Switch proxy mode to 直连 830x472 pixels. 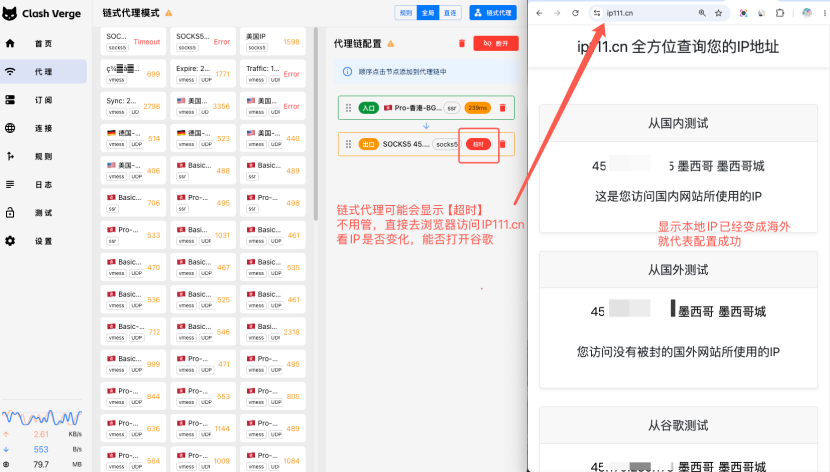pyautogui.click(x=450, y=13)
